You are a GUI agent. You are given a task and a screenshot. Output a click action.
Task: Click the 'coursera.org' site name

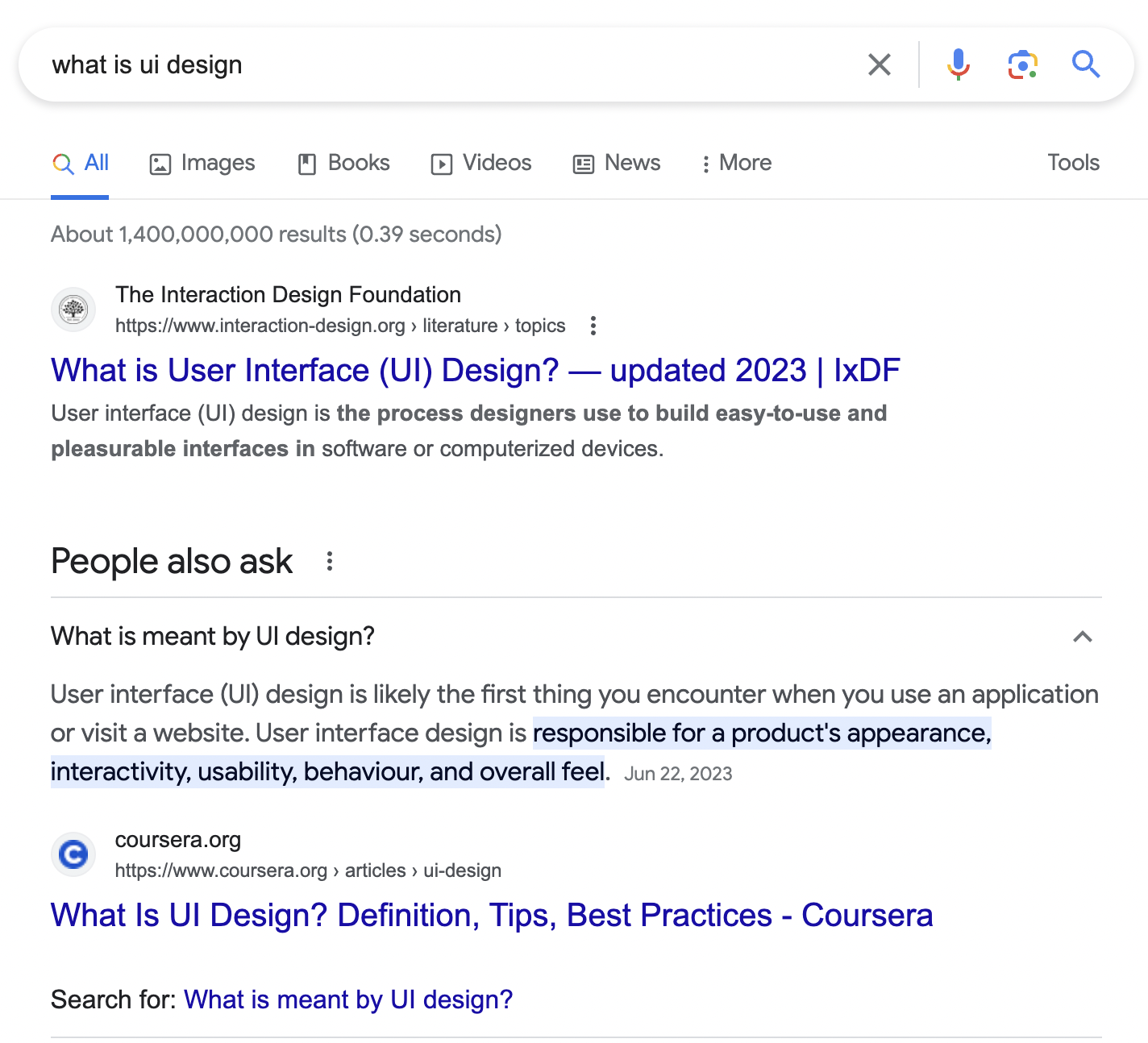178,840
